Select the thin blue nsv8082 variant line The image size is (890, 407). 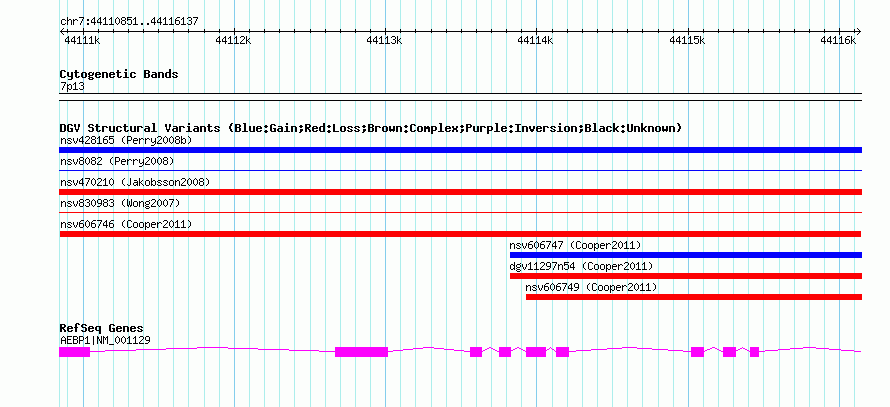[x=460, y=170]
